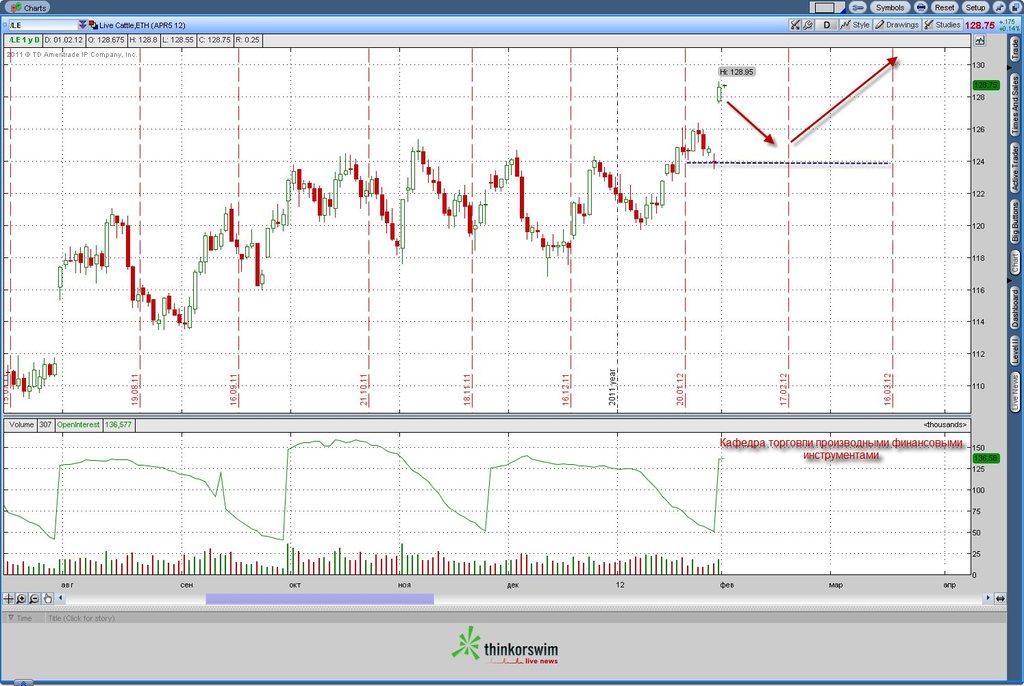This screenshot has height=686, width=1024.
Task: Click the 20.01.12 date marker label
Action: 680,389
